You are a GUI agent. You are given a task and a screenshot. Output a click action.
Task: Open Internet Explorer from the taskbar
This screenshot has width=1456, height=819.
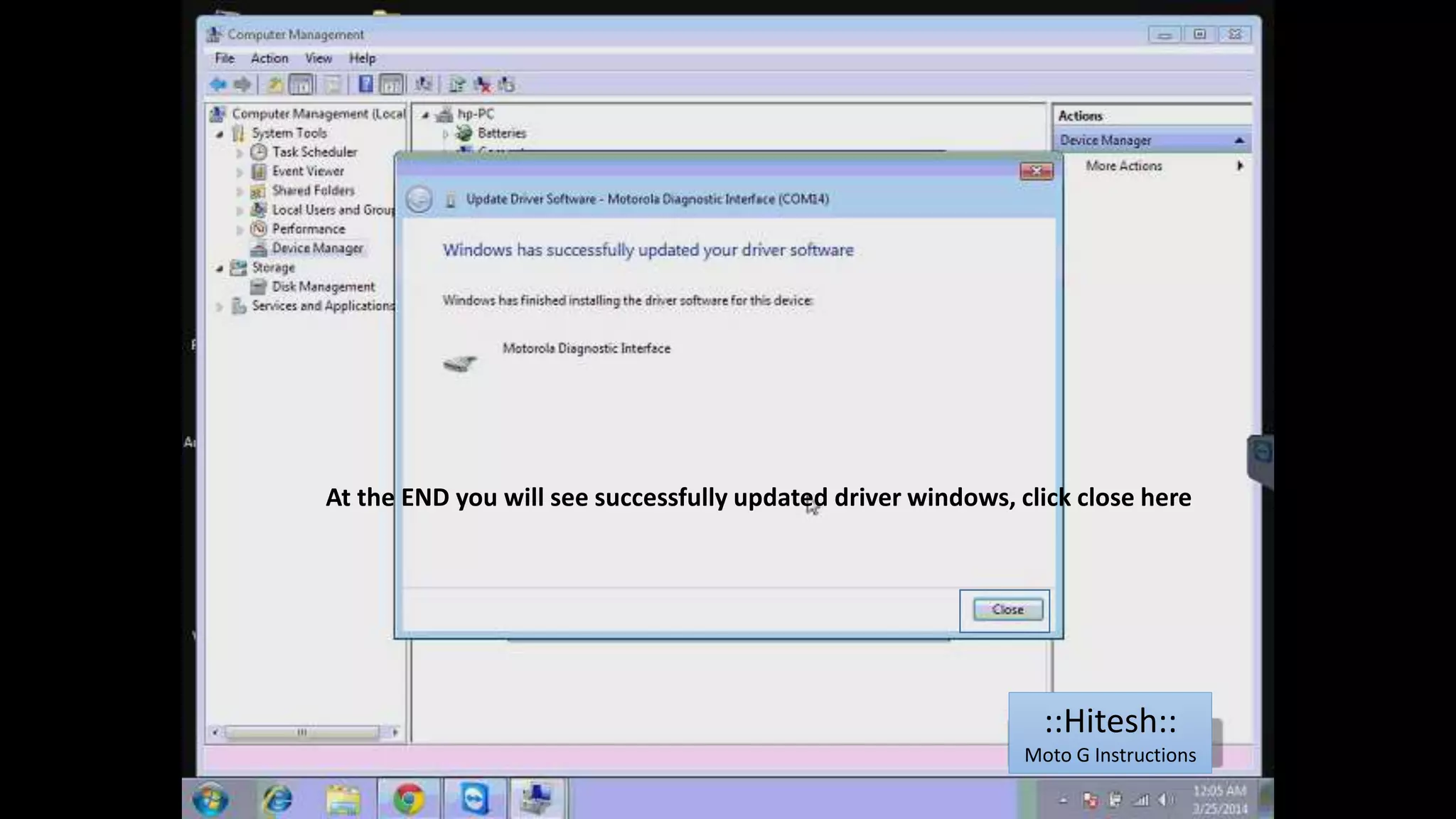click(277, 799)
